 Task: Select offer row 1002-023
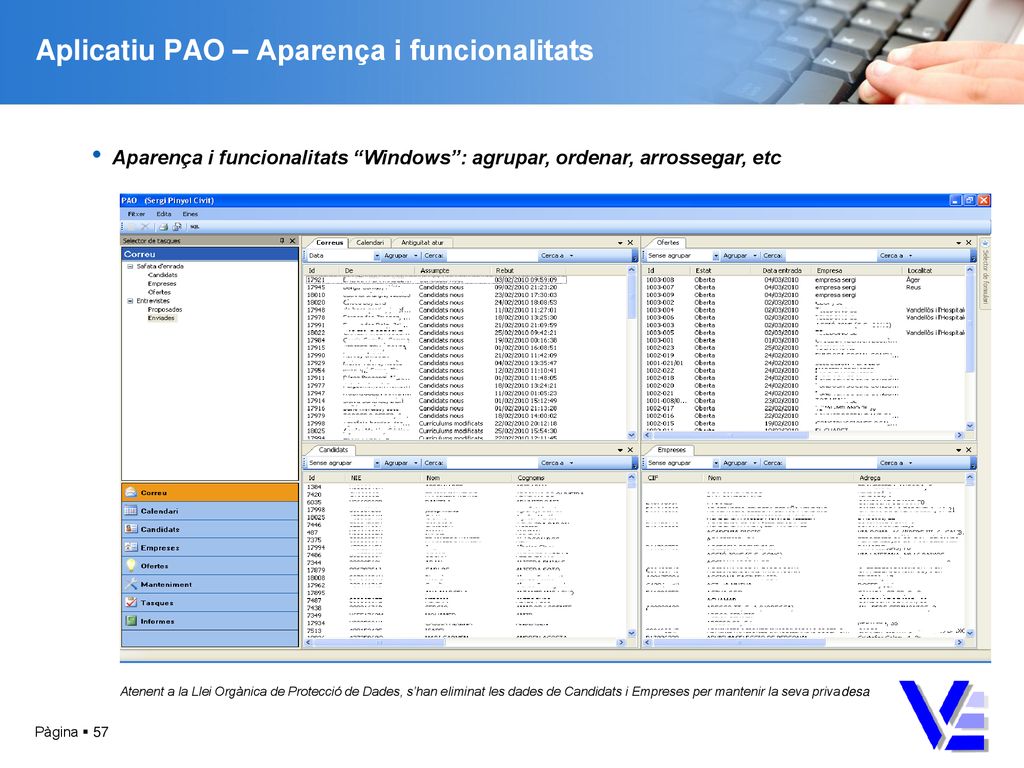(805, 347)
